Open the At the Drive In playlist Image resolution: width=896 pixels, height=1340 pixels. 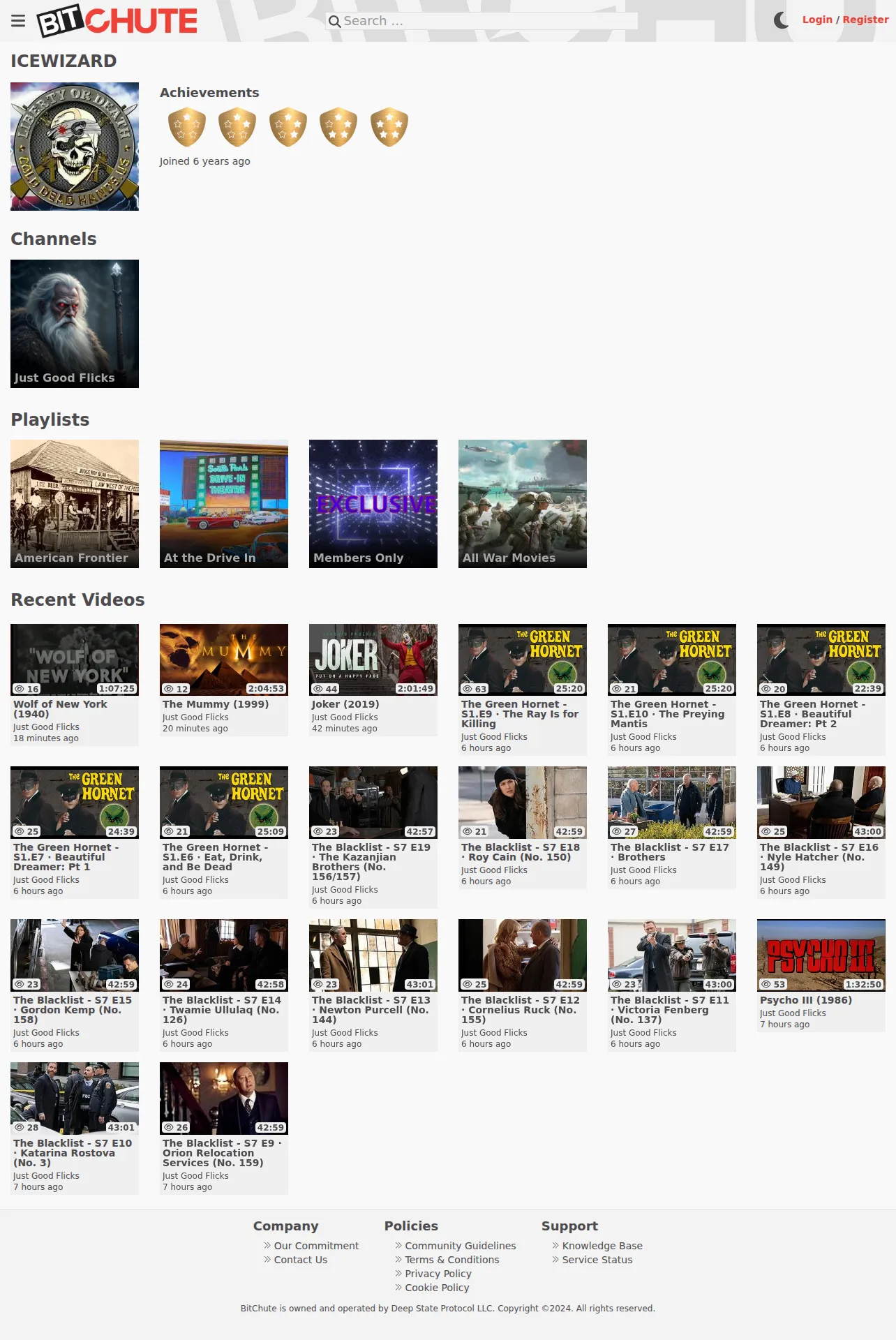pyautogui.click(x=224, y=504)
